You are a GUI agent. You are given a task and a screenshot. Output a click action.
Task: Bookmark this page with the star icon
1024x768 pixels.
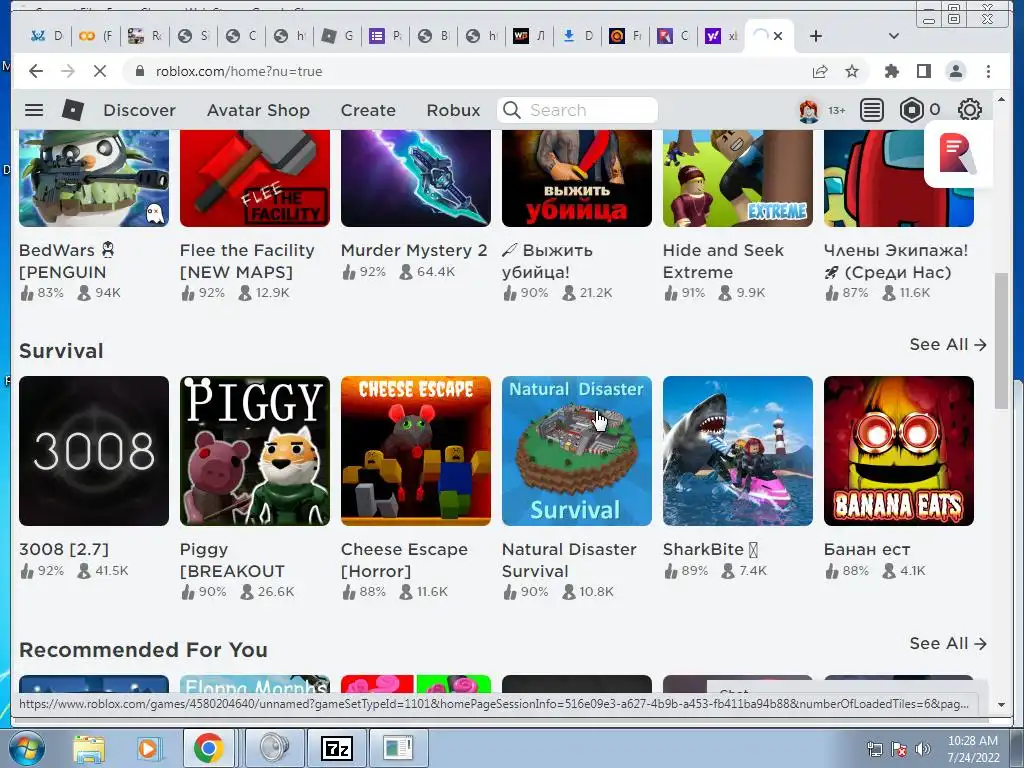[x=852, y=71]
